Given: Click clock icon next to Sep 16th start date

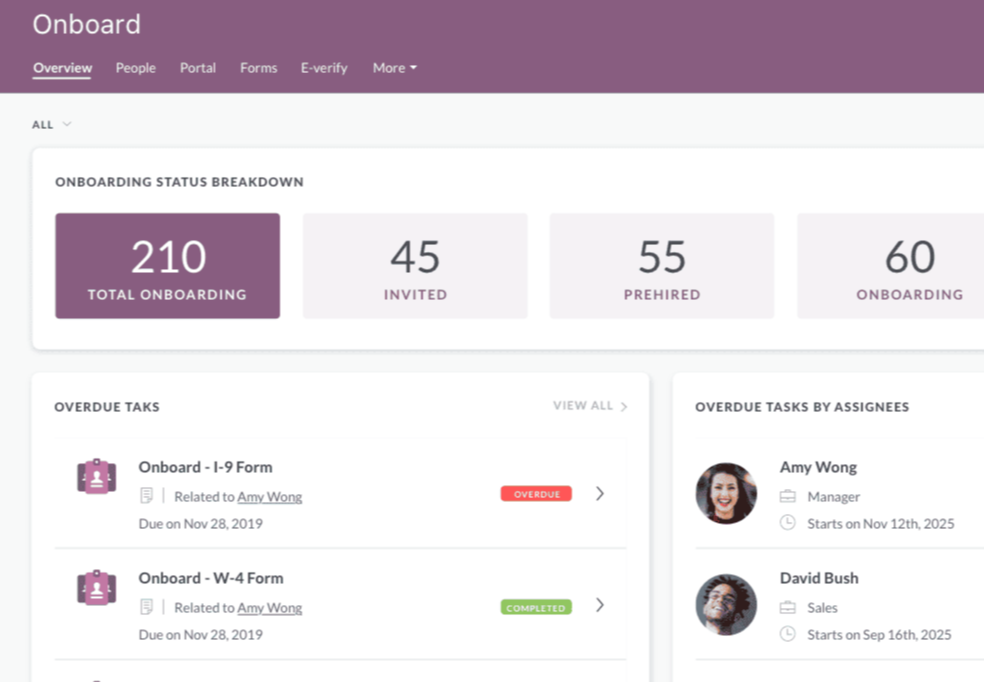Looking at the screenshot, I should 788,634.
